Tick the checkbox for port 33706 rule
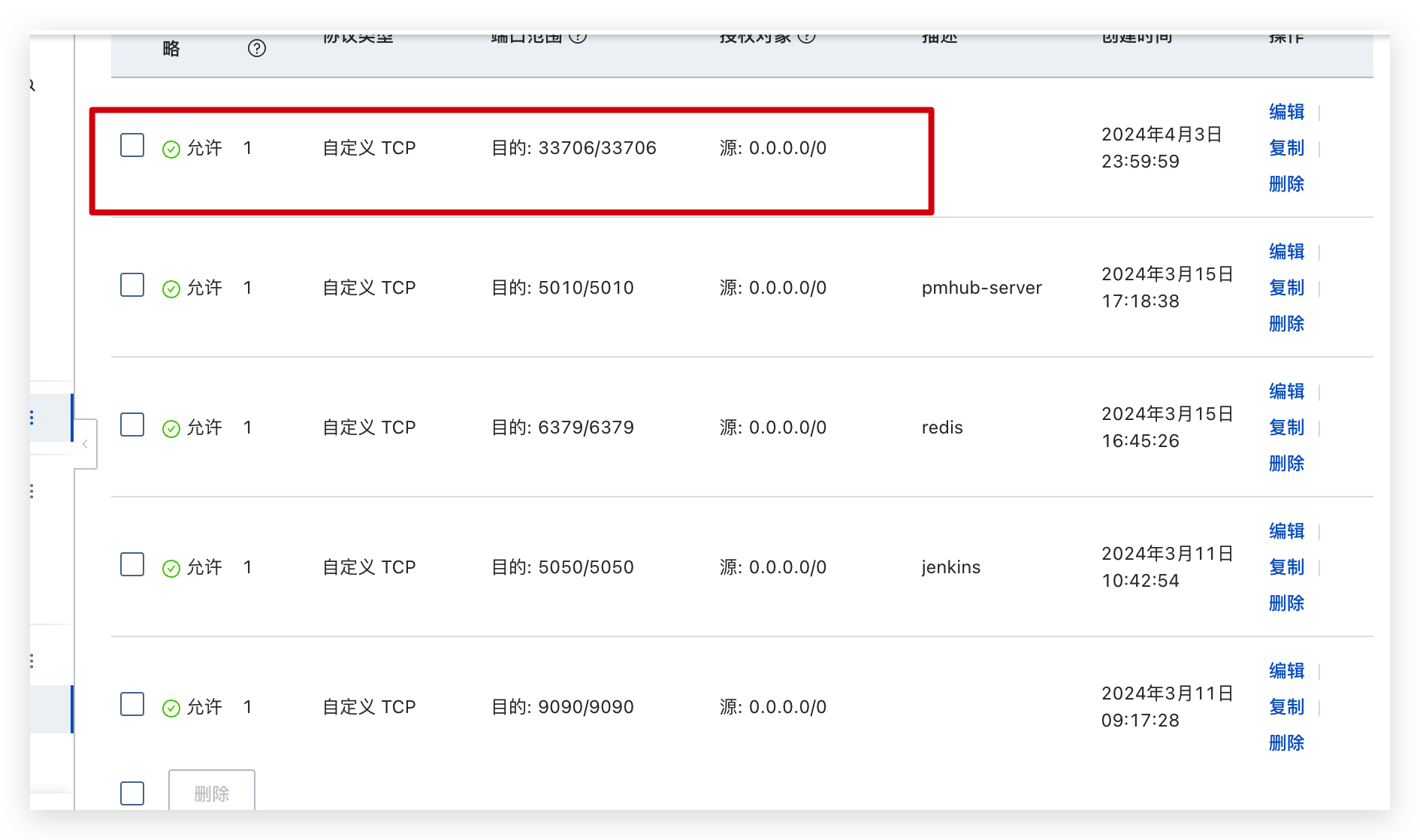The image size is (1420, 840). [x=132, y=145]
